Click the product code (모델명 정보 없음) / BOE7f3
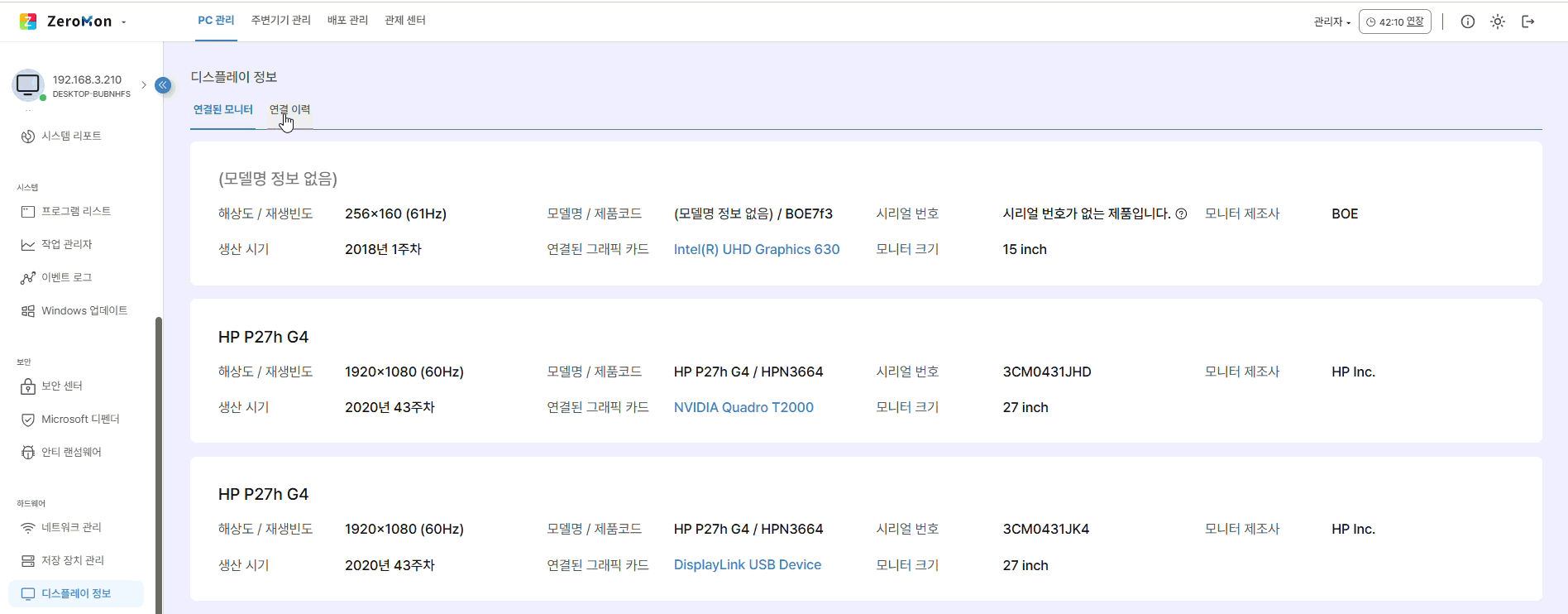This screenshot has width=1568, height=614. [x=753, y=213]
